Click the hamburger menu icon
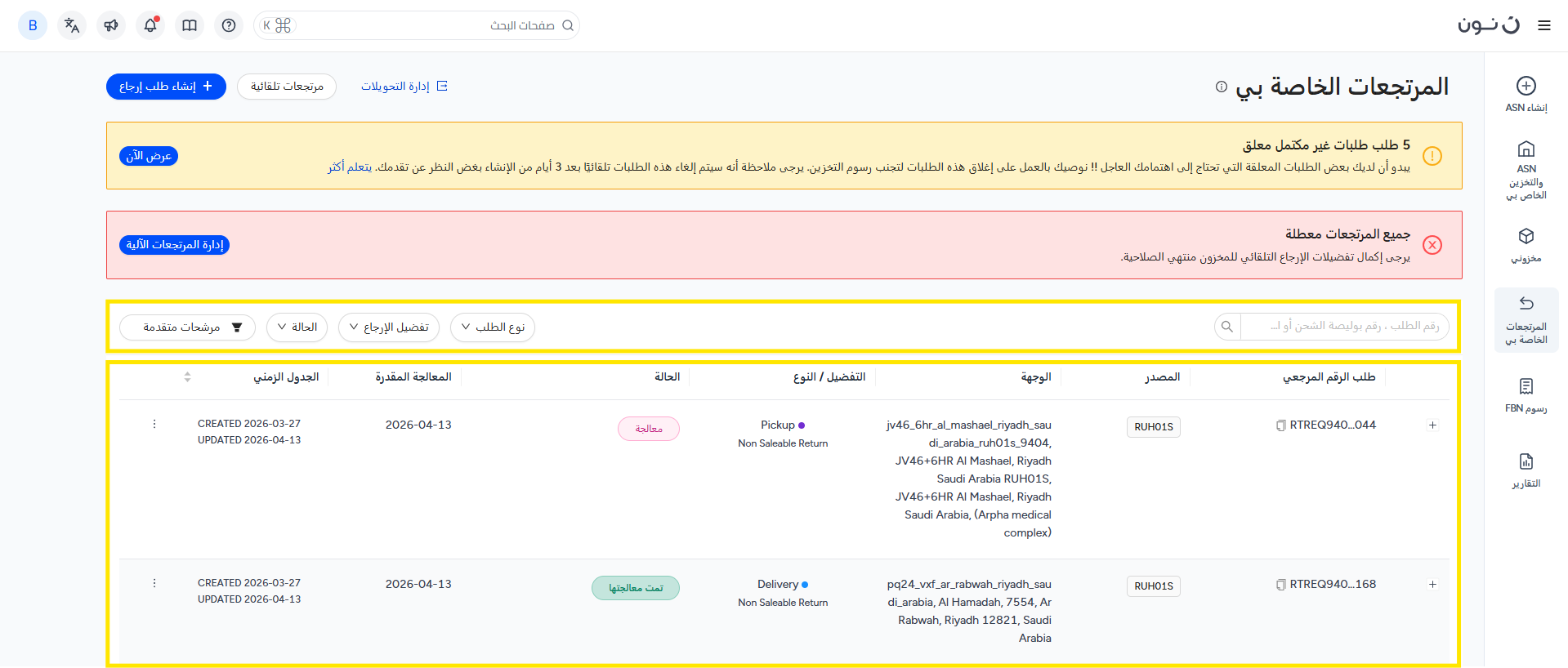 (1543, 25)
